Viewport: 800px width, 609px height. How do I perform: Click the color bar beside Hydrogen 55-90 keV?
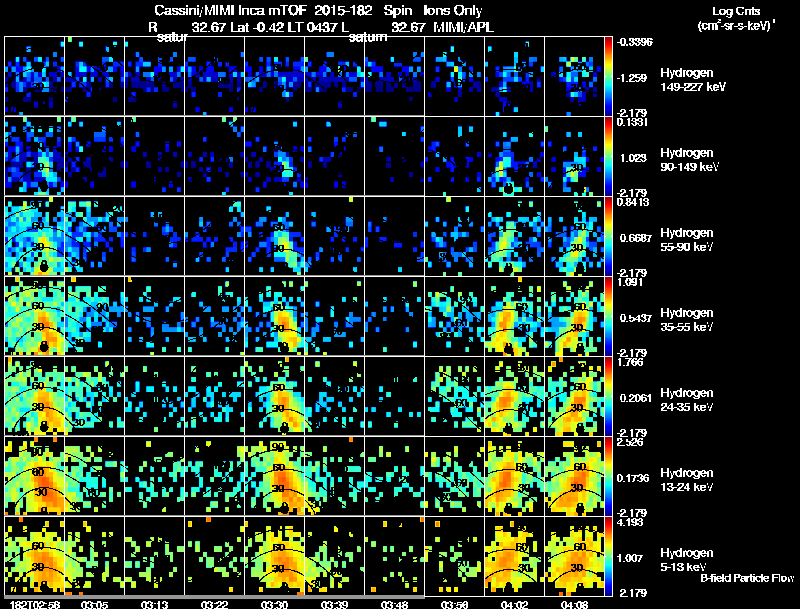608,236
